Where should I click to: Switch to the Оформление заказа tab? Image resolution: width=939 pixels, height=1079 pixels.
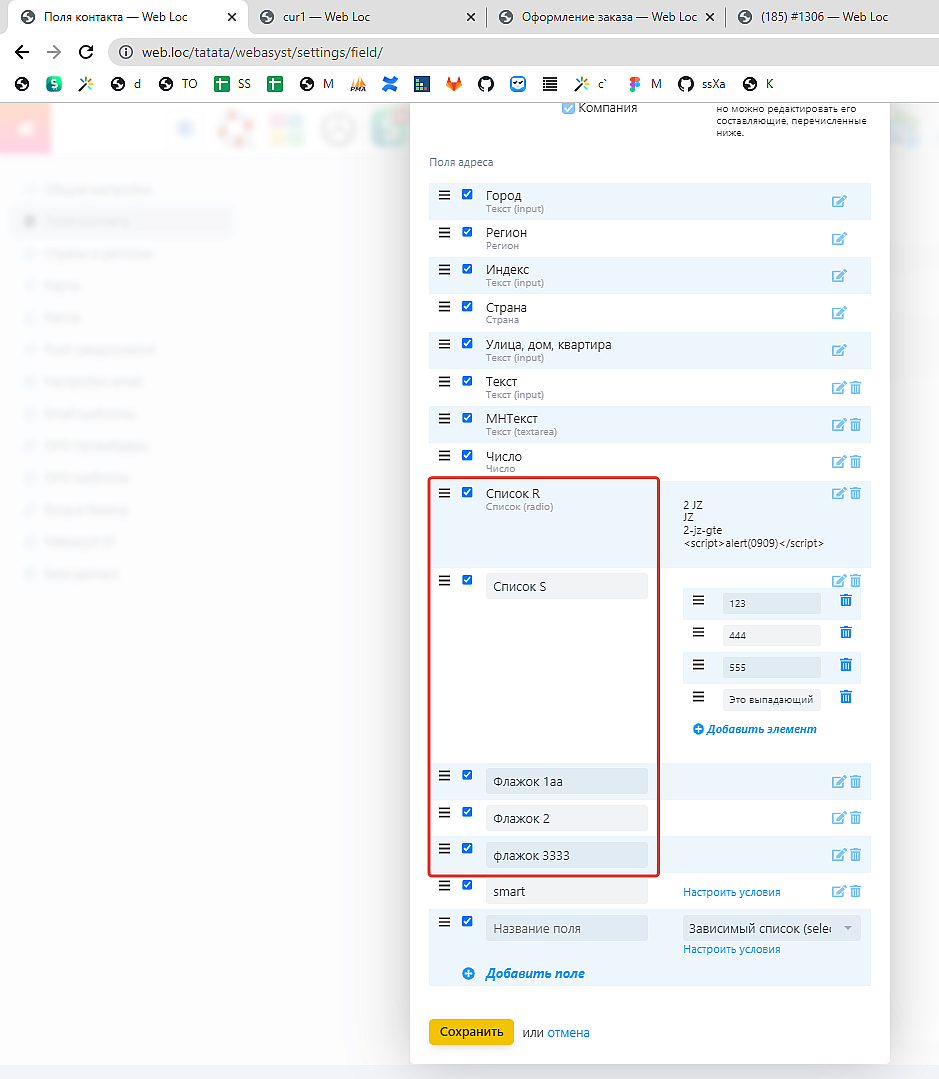(598, 17)
